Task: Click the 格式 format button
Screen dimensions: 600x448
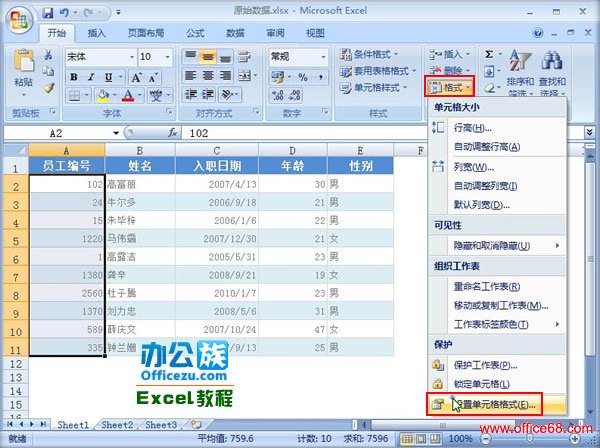Action: (x=450, y=88)
